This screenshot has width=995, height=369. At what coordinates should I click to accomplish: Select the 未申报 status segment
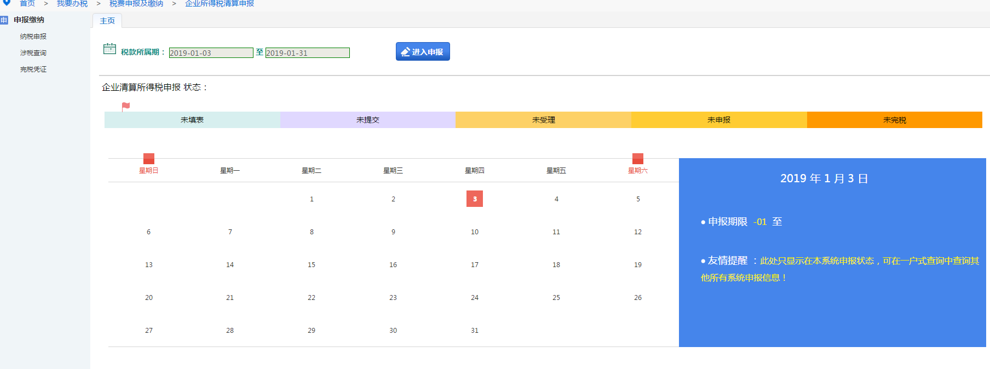point(719,120)
